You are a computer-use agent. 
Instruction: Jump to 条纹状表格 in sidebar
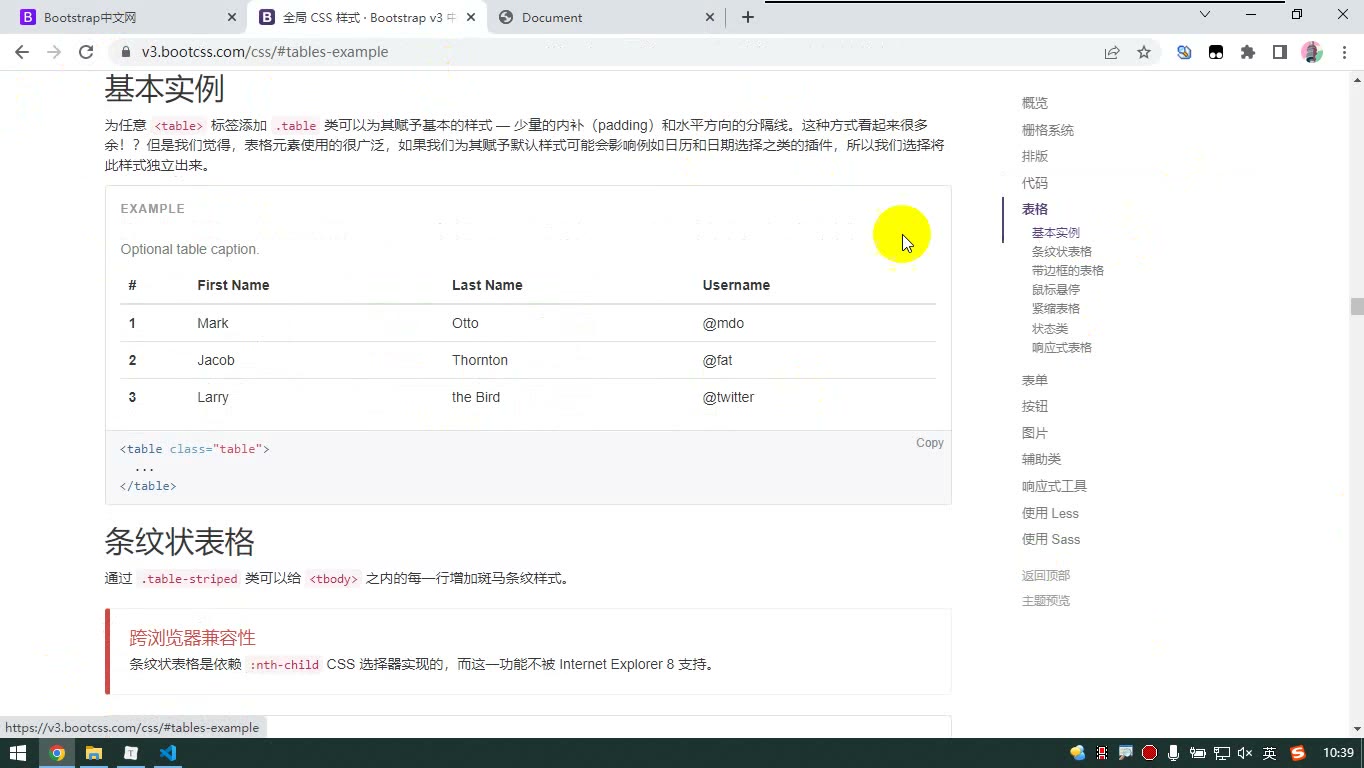1062,252
